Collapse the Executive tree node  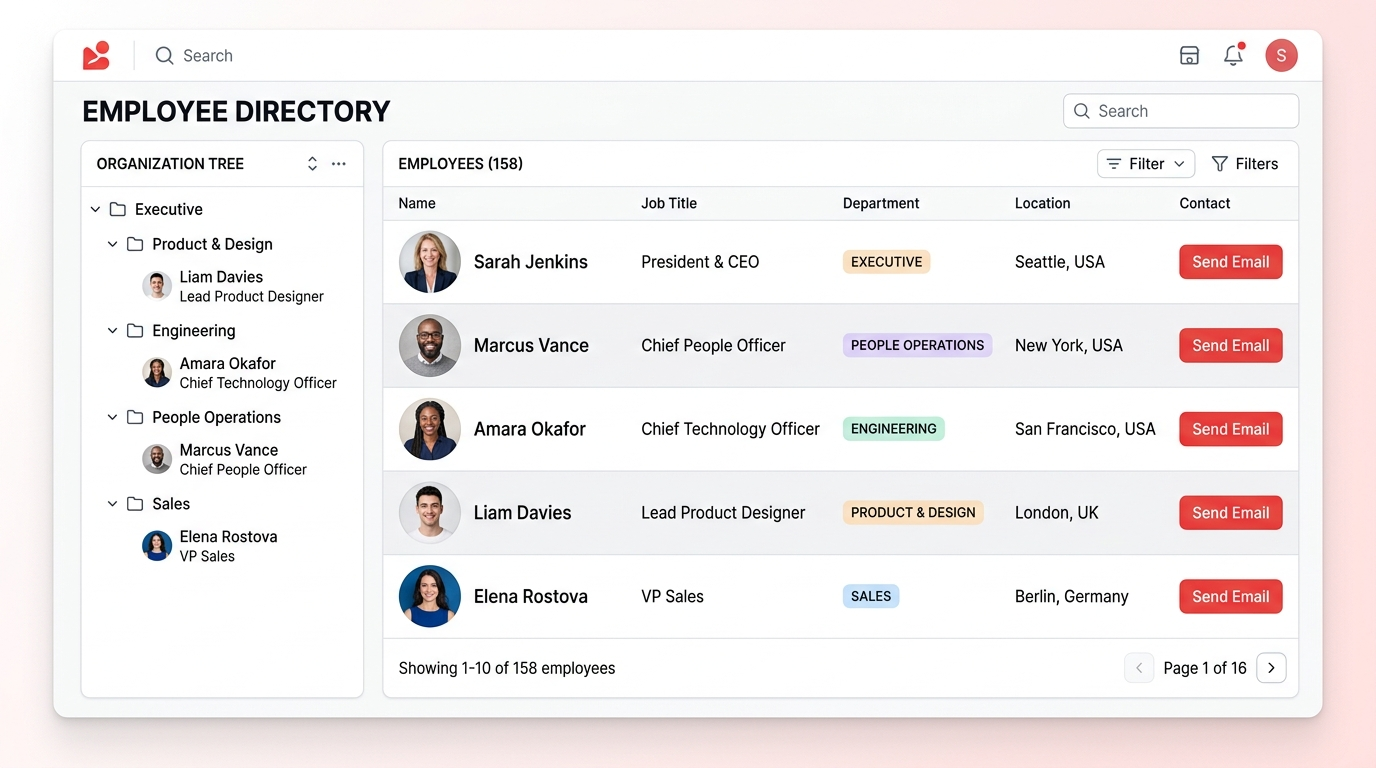click(x=95, y=209)
